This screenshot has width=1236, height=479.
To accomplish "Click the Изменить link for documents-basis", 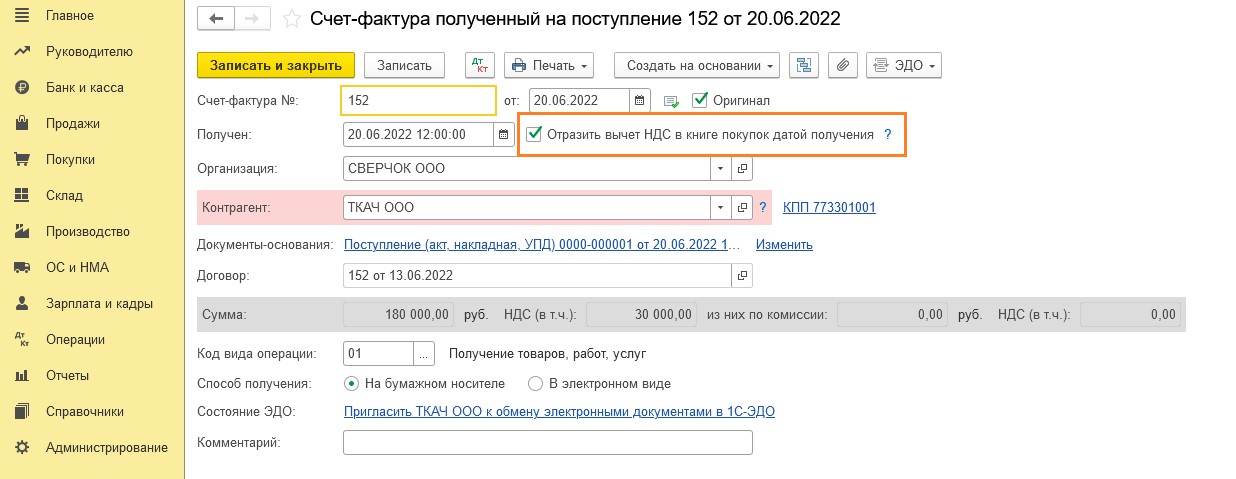I will 784,245.
